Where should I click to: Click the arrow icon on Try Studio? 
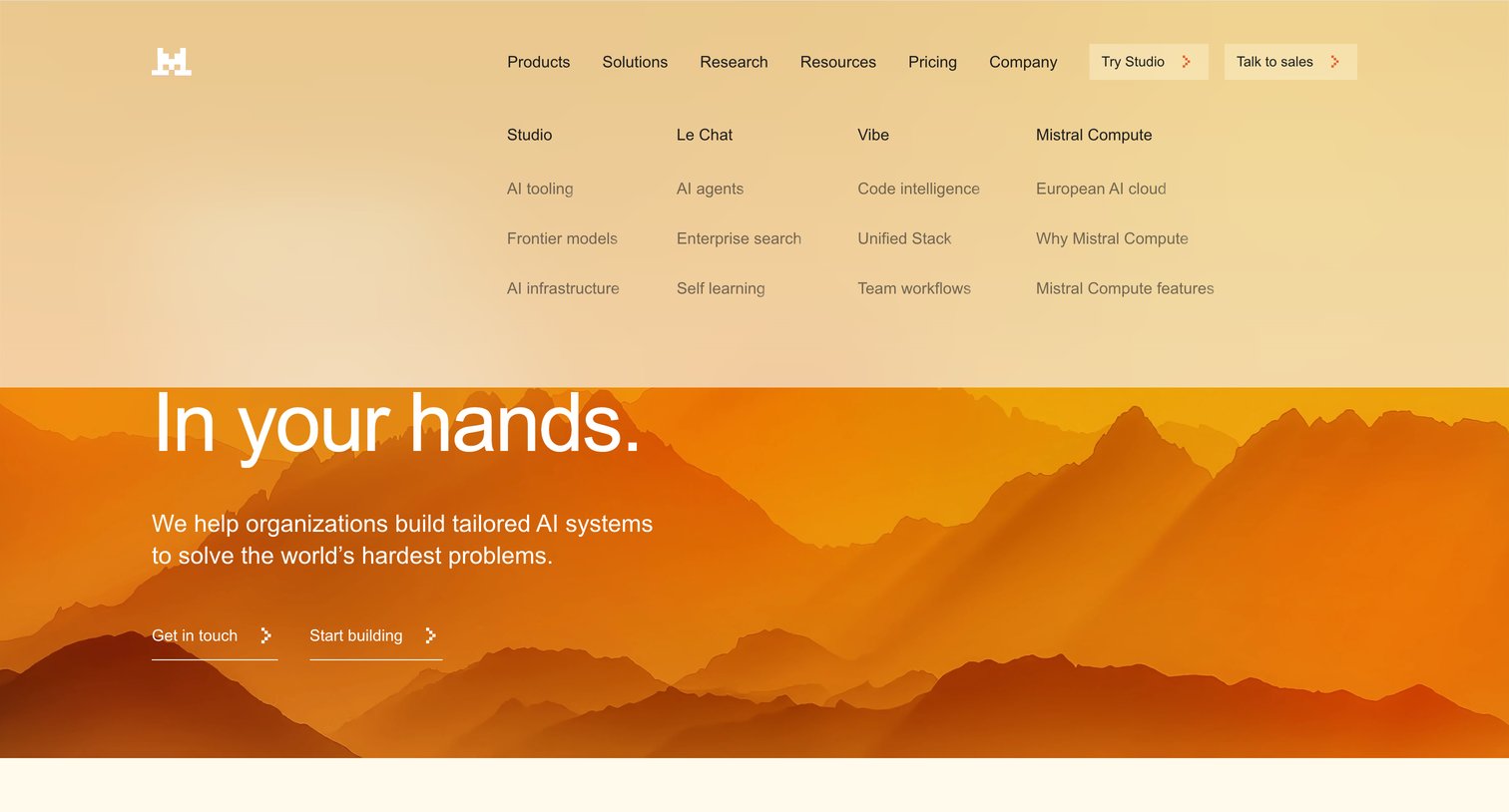click(x=1186, y=62)
